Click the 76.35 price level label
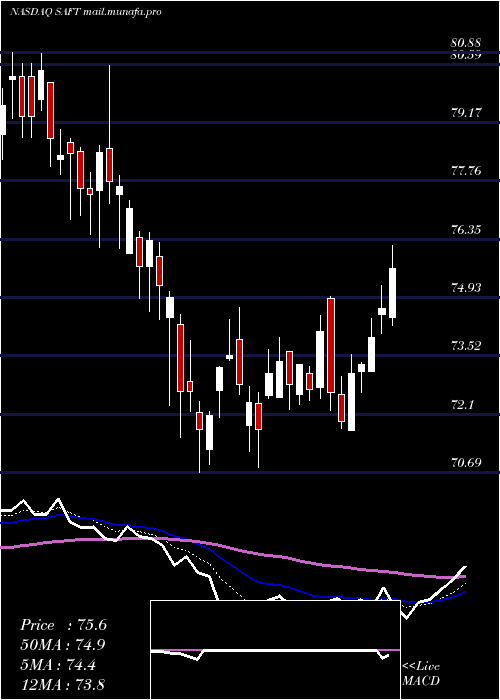 [x=466, y=230]
